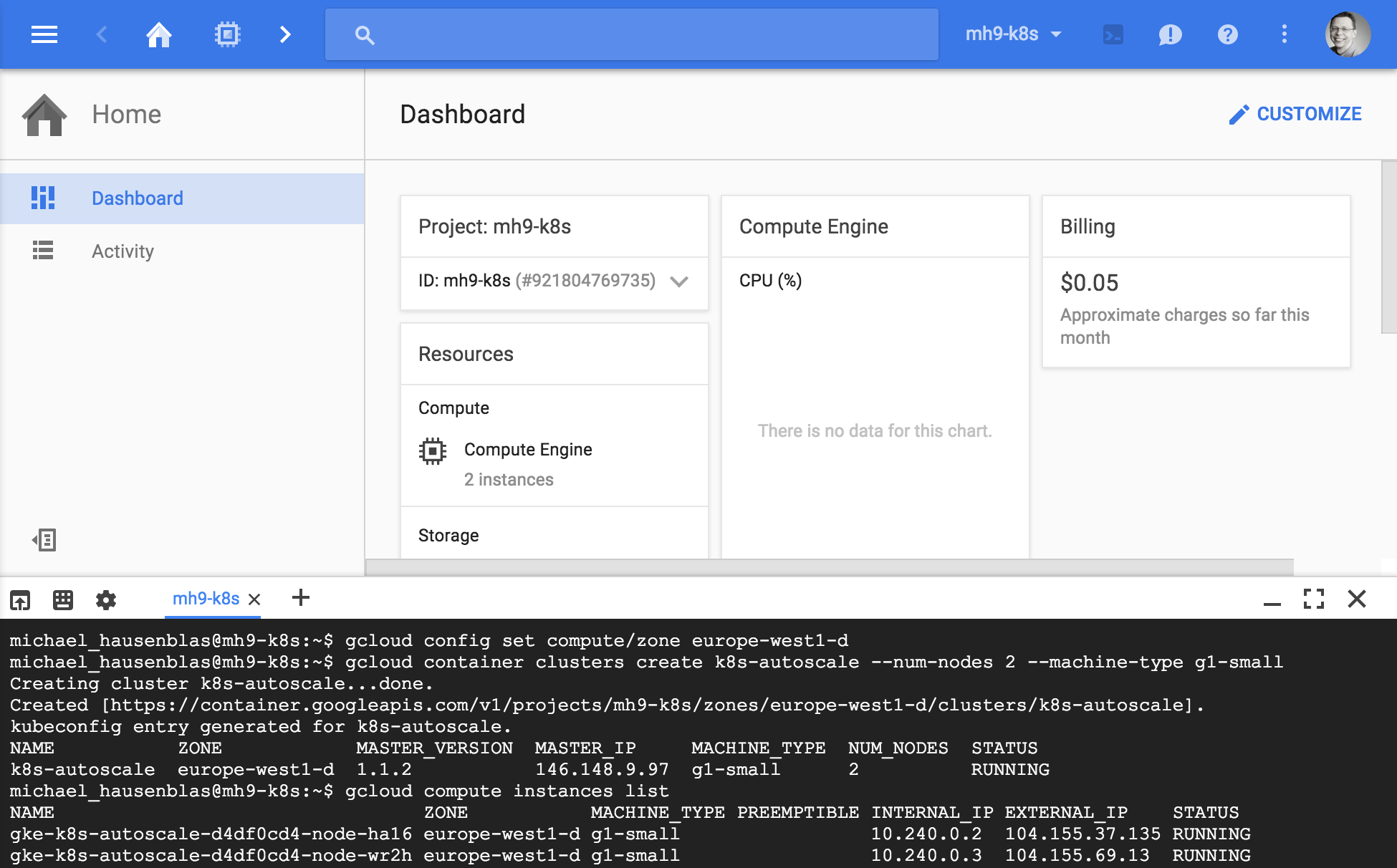Toggle the Cloud Shell keyboard icon
Screen dimensions: 1397x868
(x=63, y=599)
